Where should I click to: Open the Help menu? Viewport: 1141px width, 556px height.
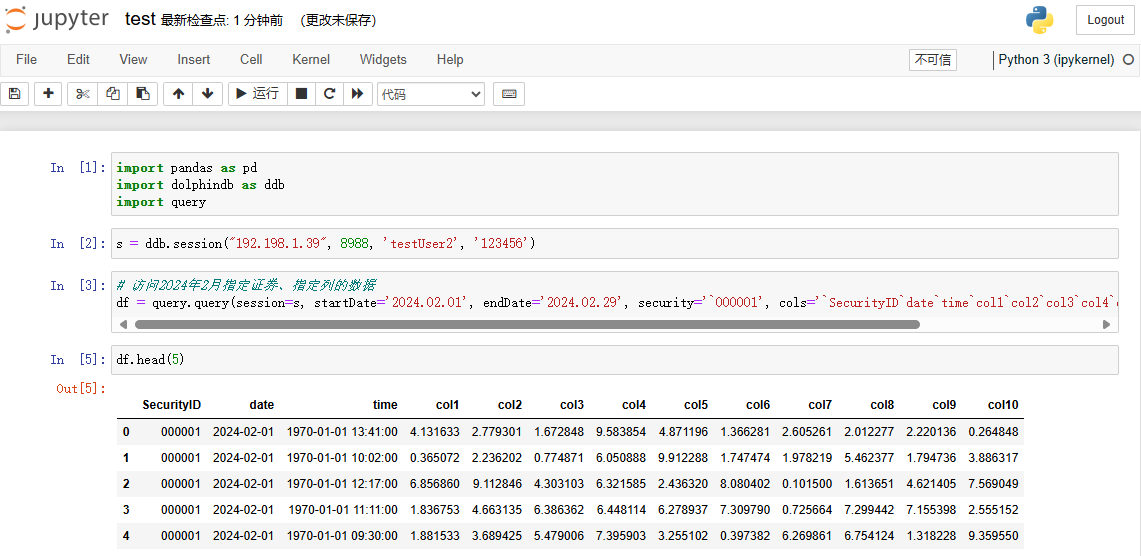[450, 60]
